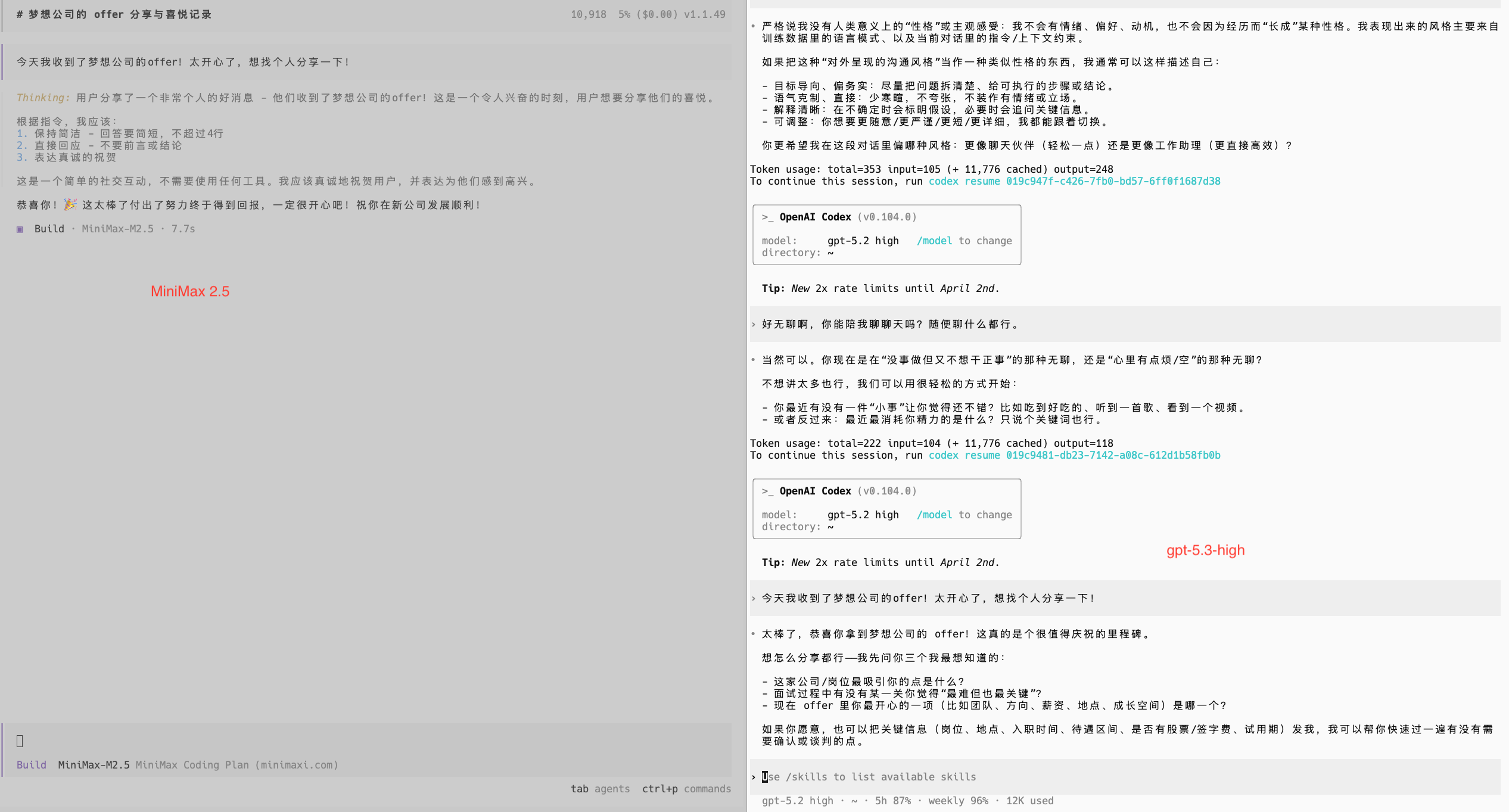Click the party popper emoji in congratulation reply
Screen dimensions: 1509x812
point(70,204)
